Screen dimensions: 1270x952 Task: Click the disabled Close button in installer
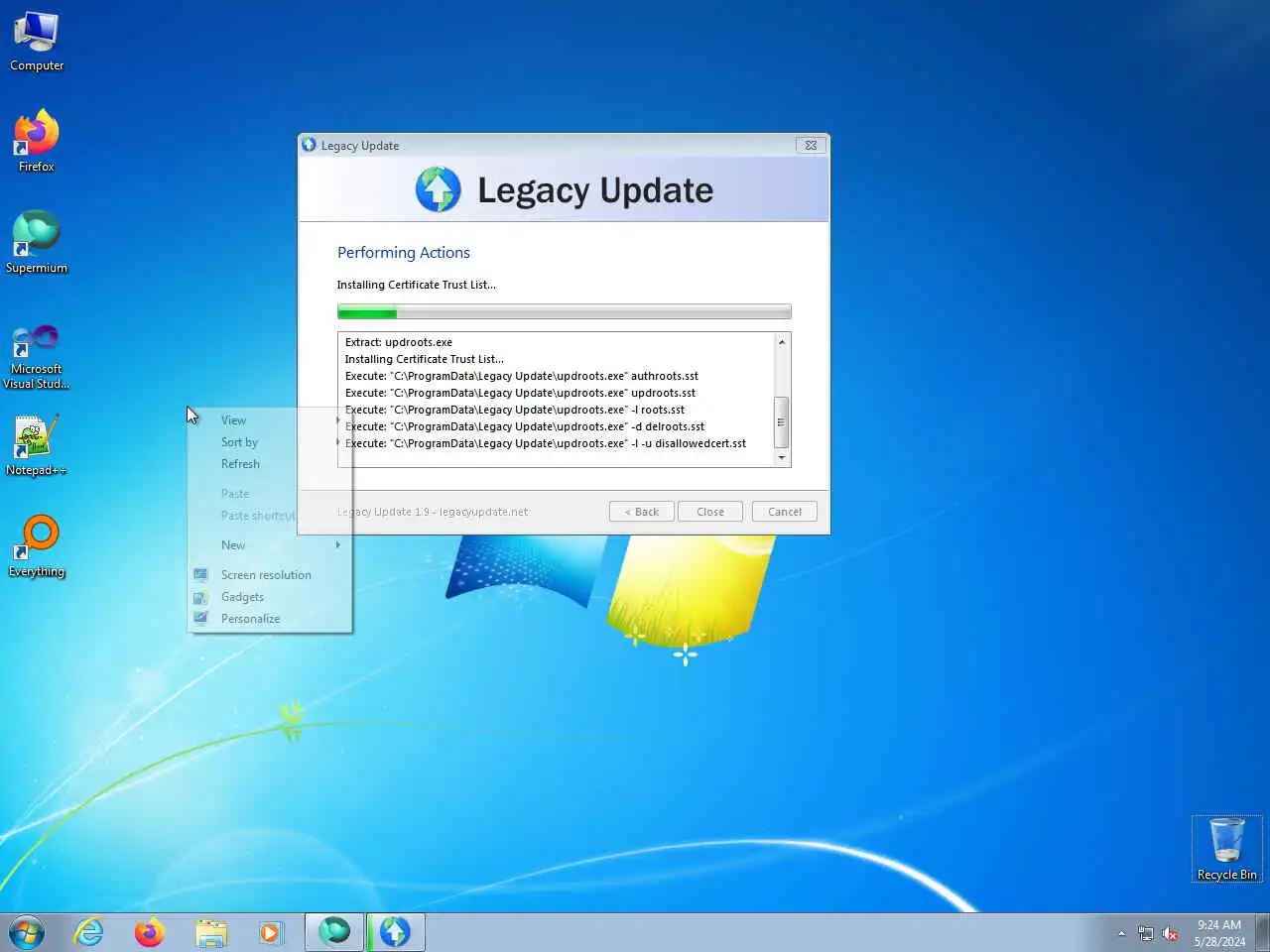pos(710,512)
